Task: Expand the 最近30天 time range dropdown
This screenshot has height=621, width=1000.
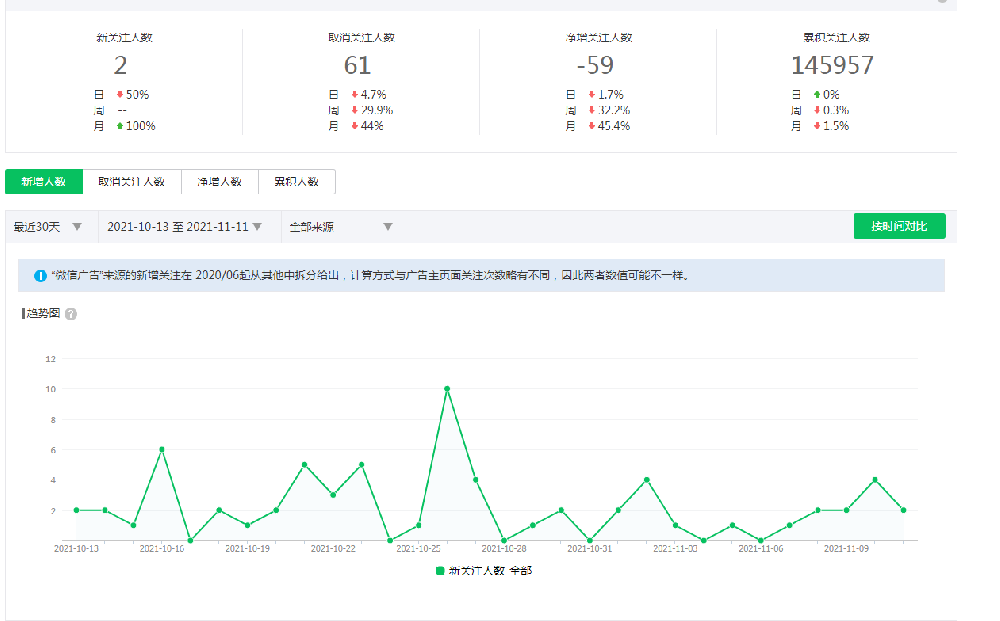Action: 48,227
